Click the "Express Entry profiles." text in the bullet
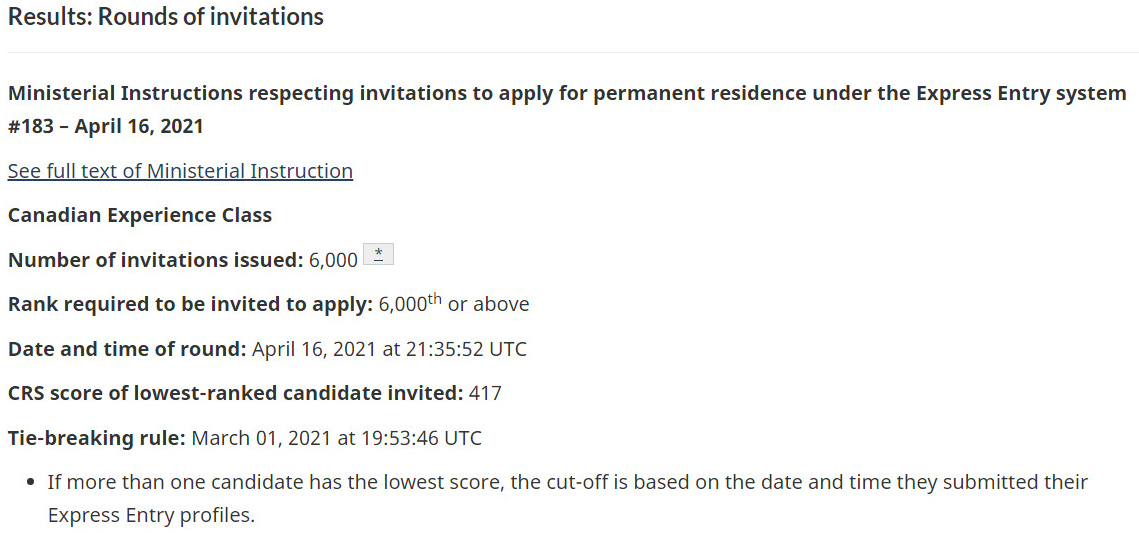The height and width of the screenshot is (533, 1139). coord(151,517)
